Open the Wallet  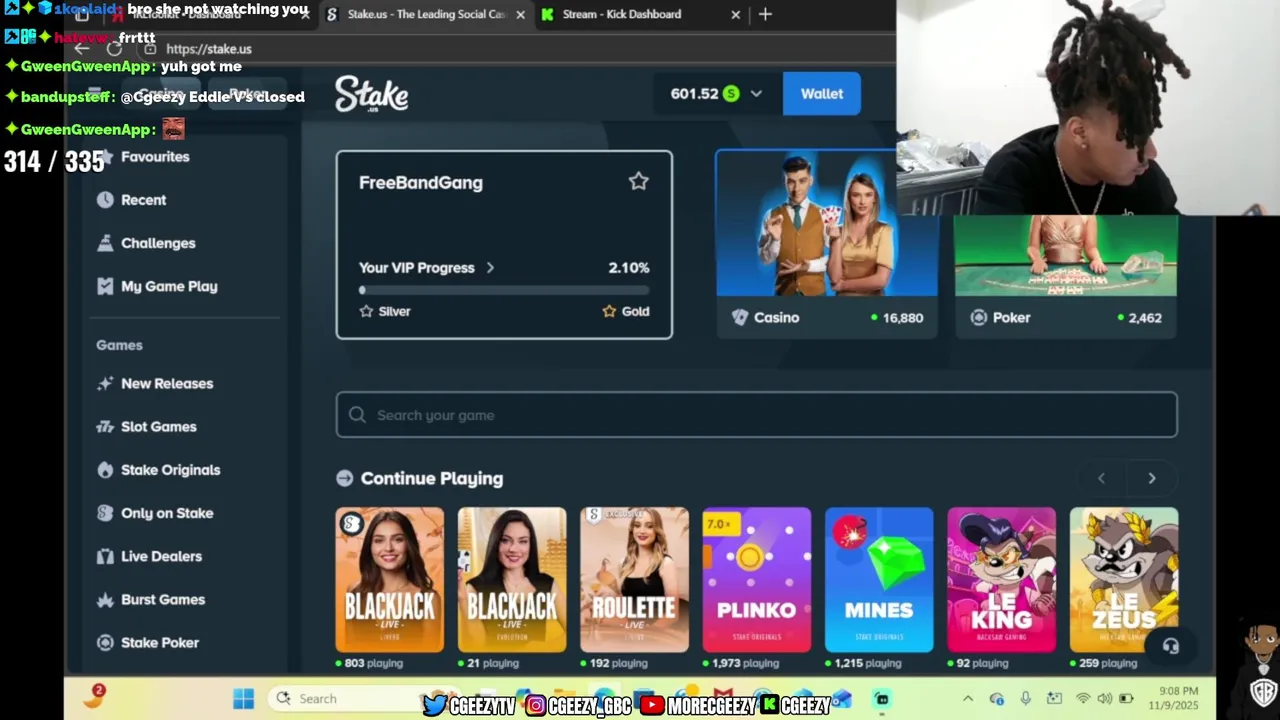(822, 94)
